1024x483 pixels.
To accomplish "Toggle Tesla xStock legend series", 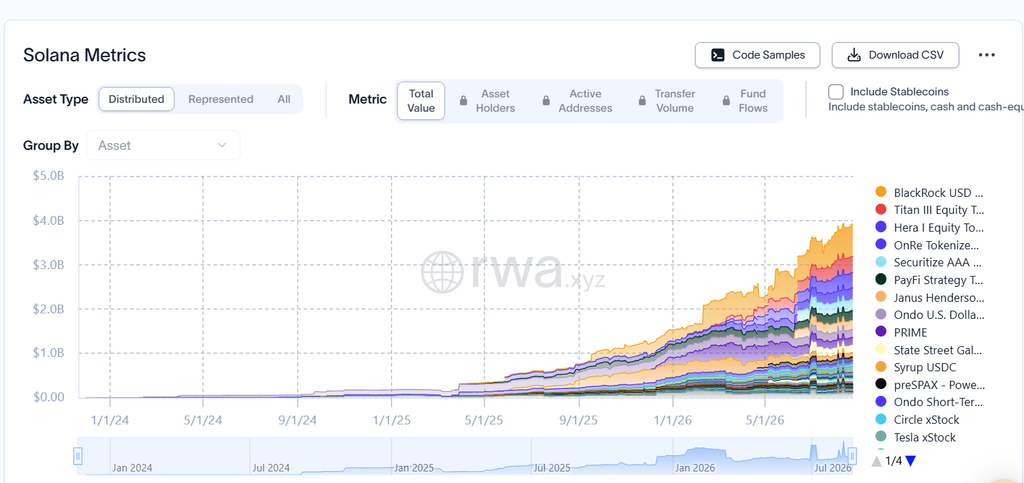I will coord(916,437).
